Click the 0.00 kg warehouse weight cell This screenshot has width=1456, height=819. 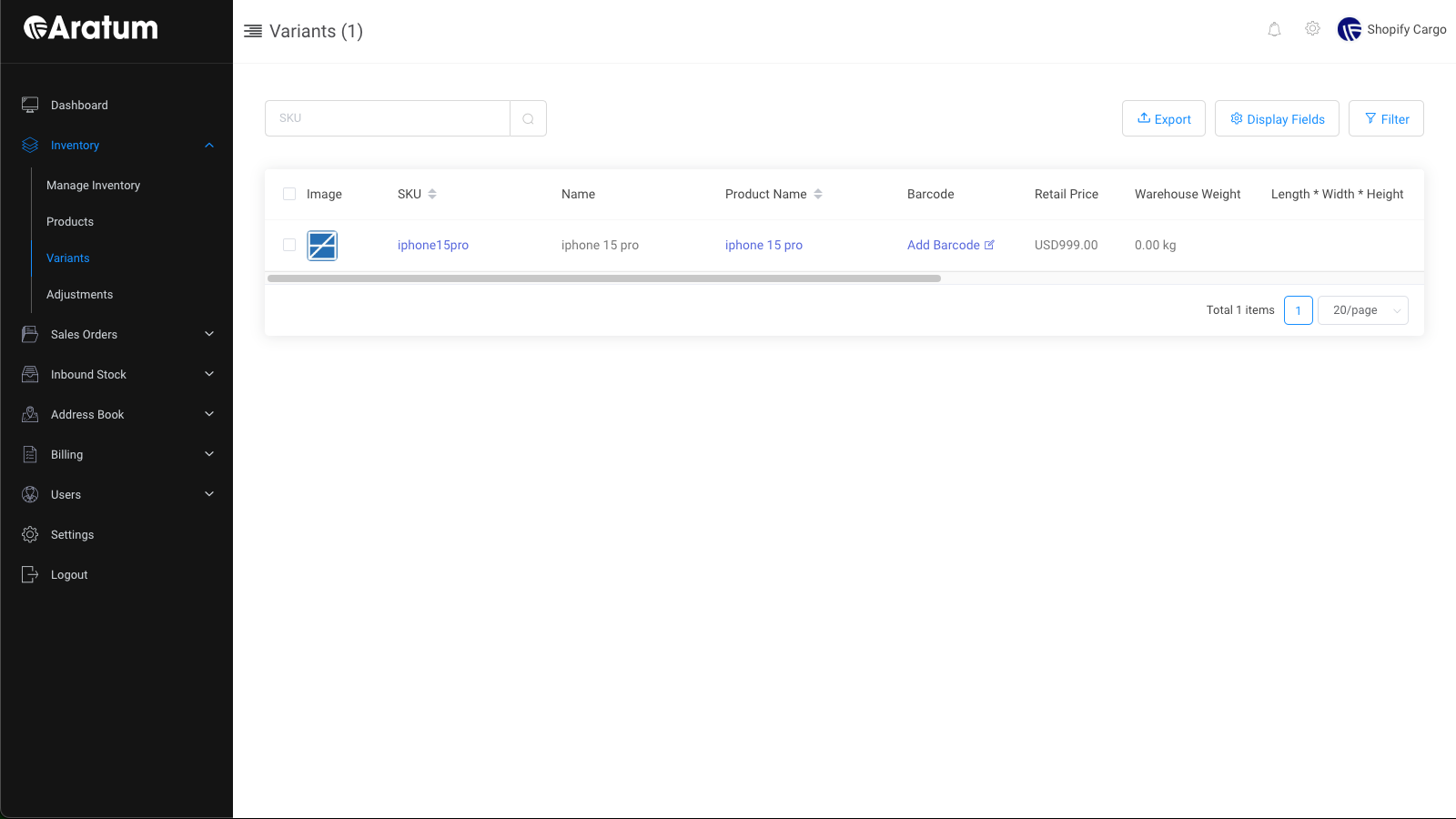click(1156, 245)
